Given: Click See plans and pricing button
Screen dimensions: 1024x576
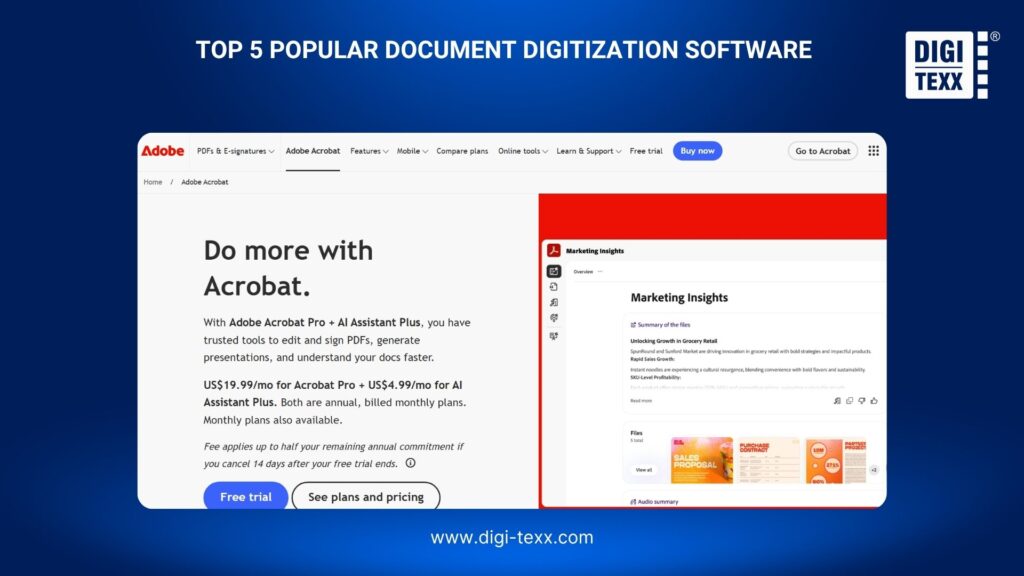Looking at the screenshot, I should coord(366,496).
